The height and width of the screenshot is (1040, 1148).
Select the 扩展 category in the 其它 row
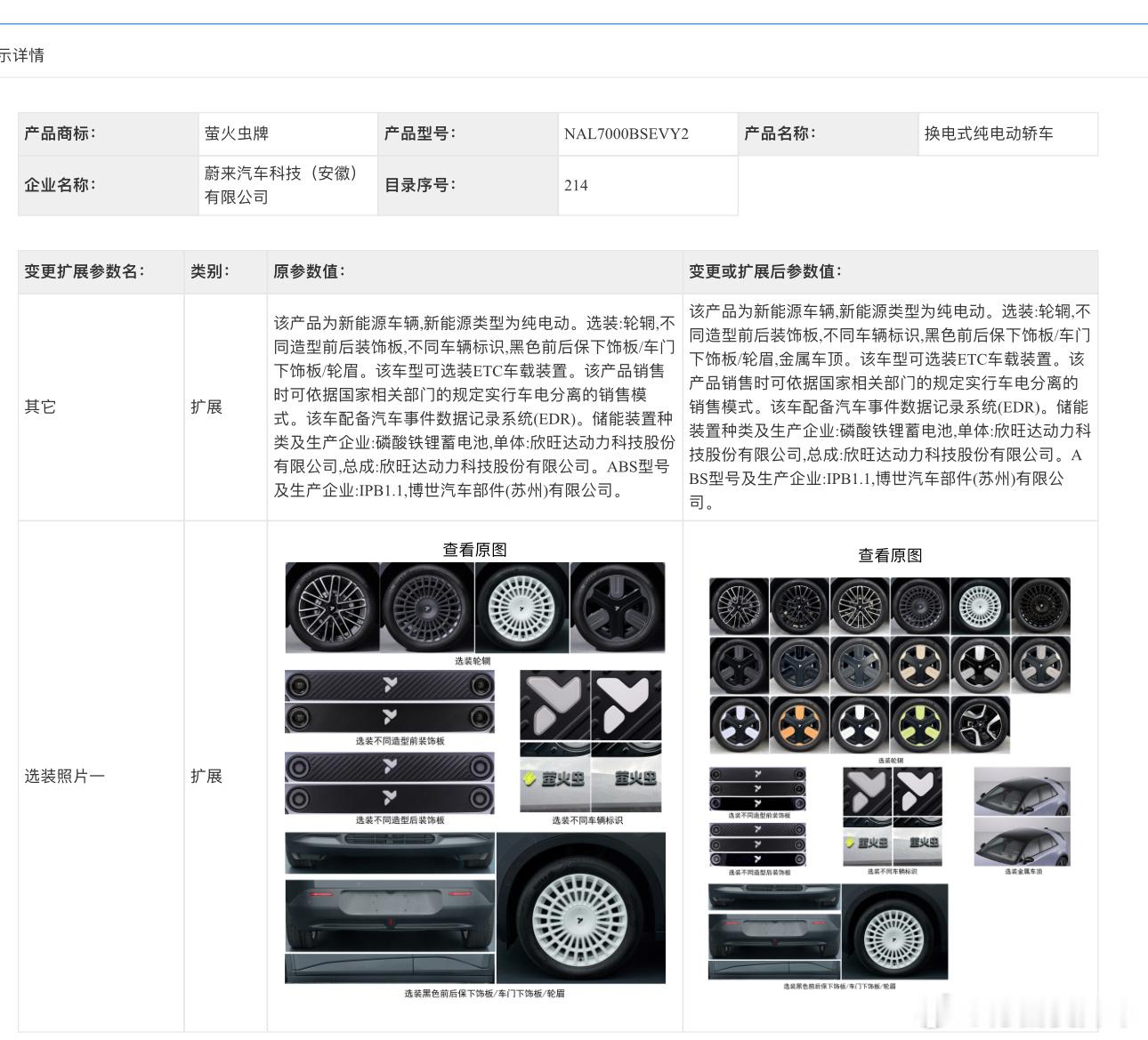click(x=225, y=407)
